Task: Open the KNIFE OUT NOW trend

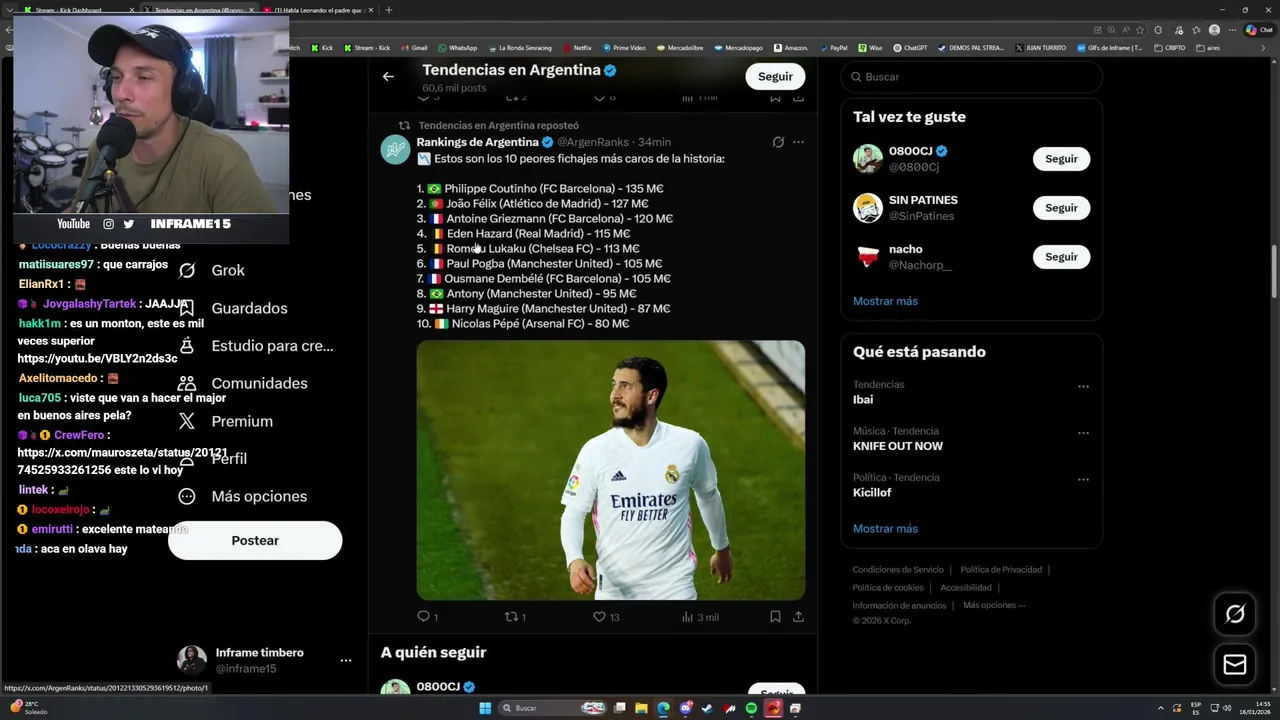Action: coord(898,446)
